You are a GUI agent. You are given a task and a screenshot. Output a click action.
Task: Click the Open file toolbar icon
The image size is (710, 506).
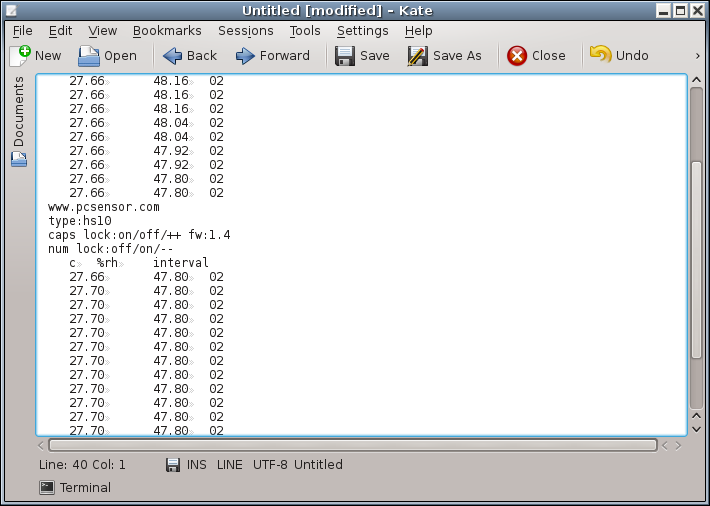click(x=89, y=56)
